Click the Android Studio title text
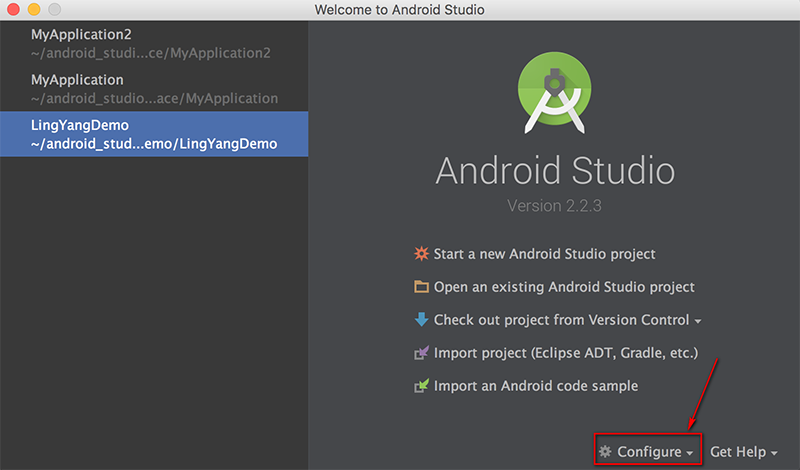 click(555, 170)
